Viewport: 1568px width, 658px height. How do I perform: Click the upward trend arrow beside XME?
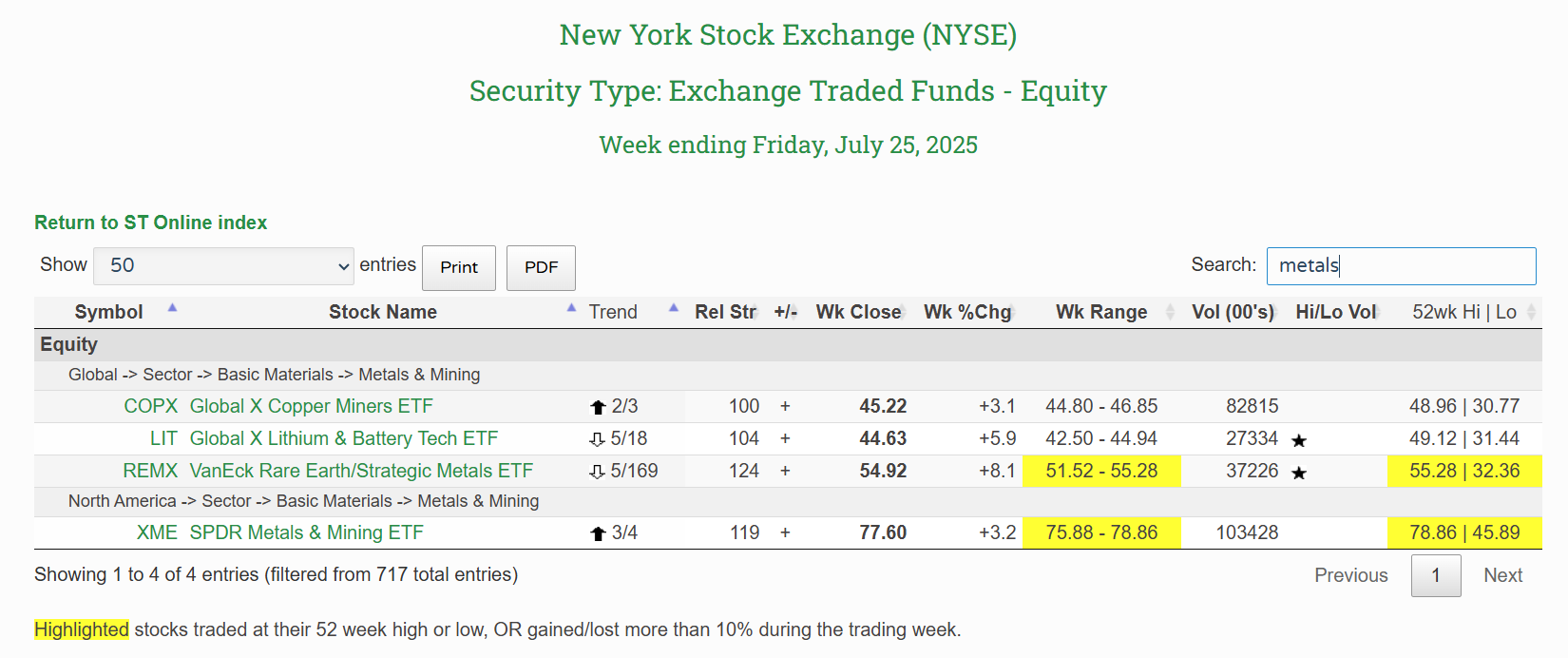[598, 533]
